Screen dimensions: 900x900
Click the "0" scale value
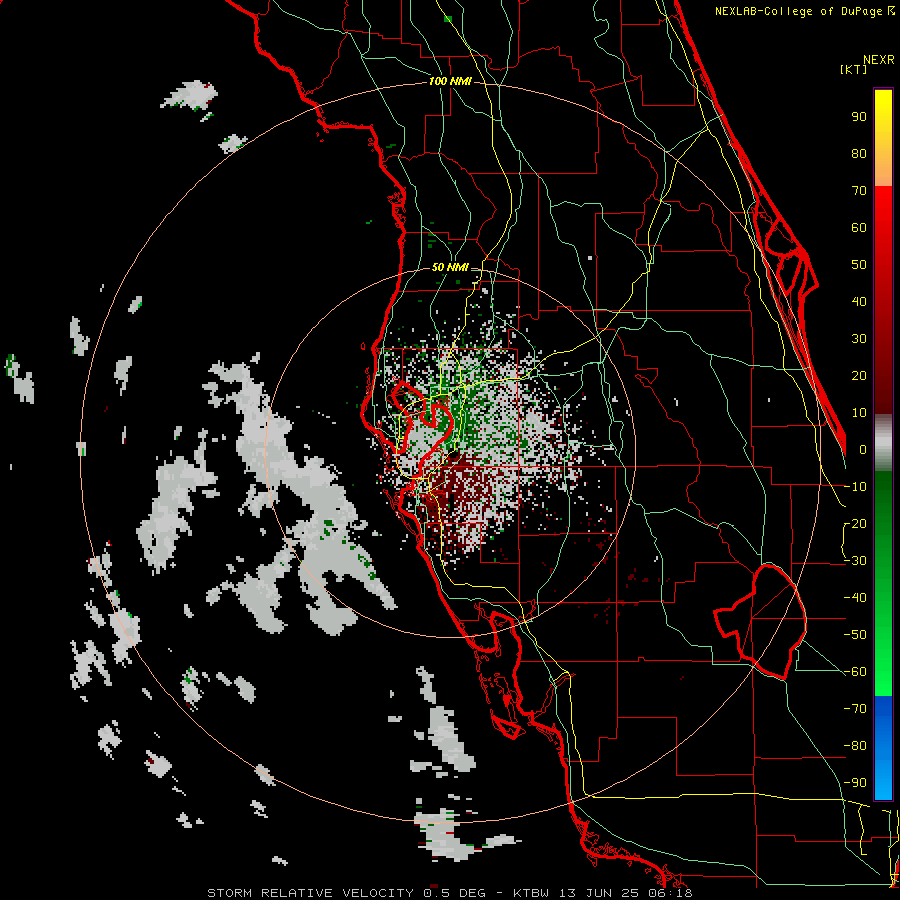863,450
